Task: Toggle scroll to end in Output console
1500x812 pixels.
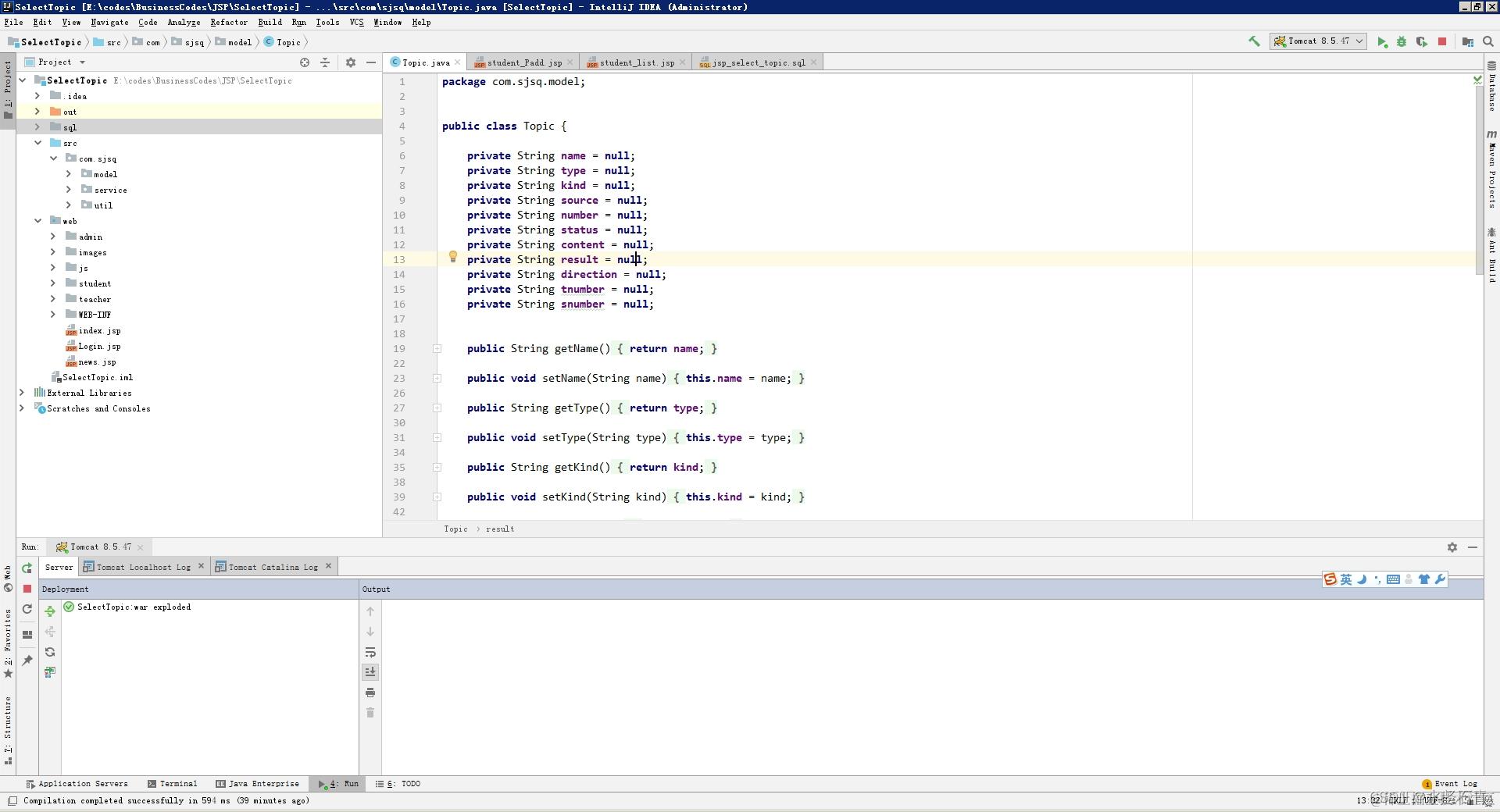Action: click(370, 671)
